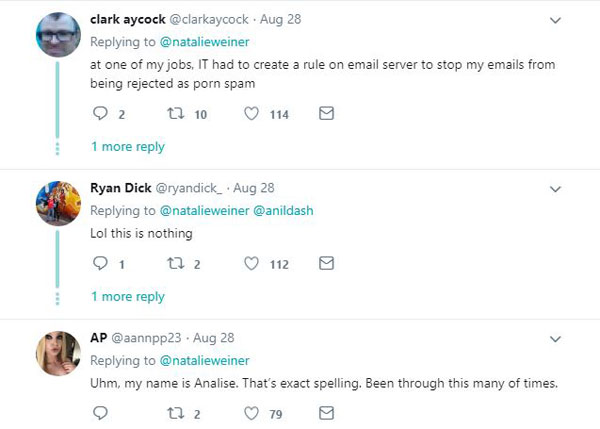Retweet clark aycock's email server tweet
The image size is (600, 429).
(x=176, y=113)
